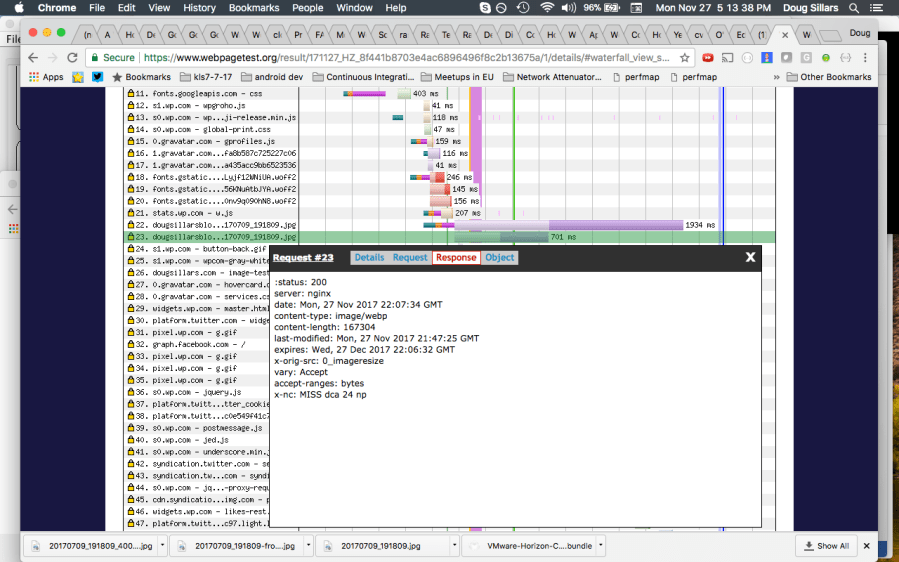Click the browser back arrow
Screen dimensions: 899x562
(x=33, y=58)
